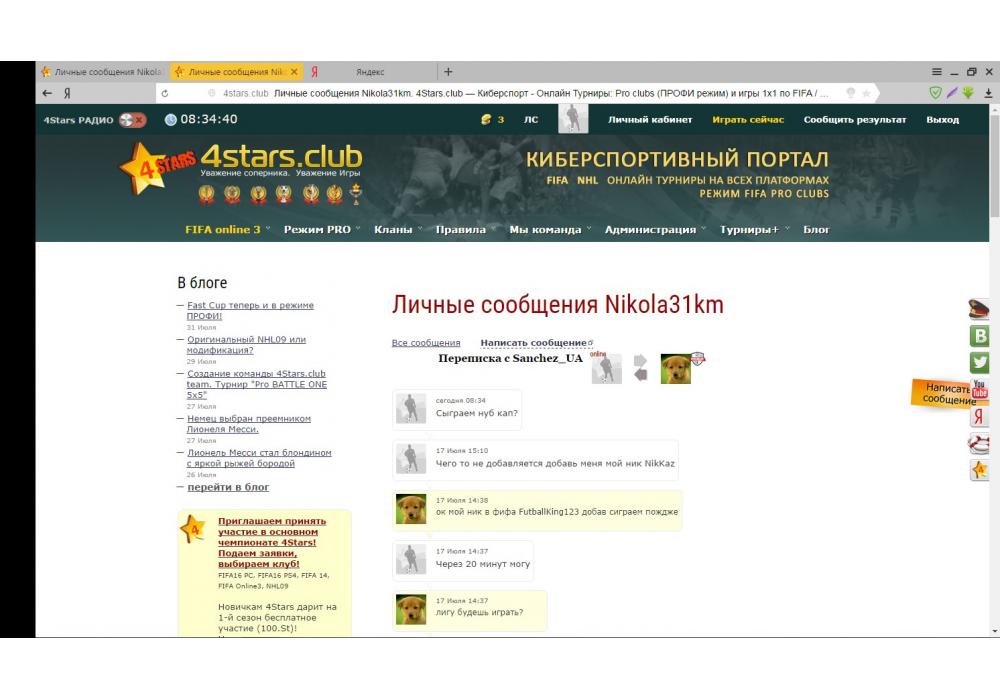
Task: Click the purple feather extension icon
Action: (952, 93)
